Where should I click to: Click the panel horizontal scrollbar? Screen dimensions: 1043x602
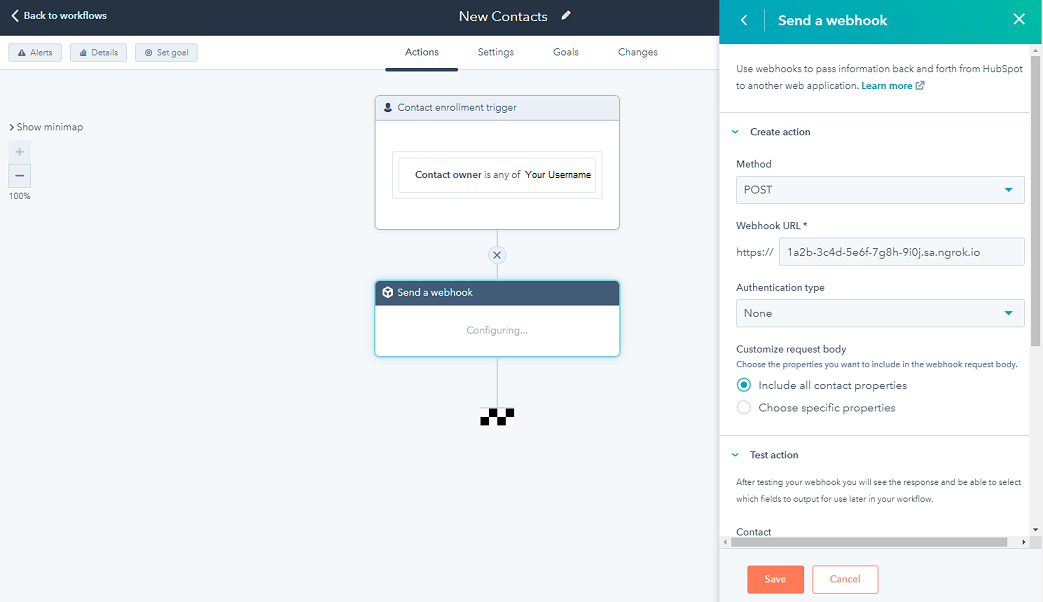(x=869, y=542)
